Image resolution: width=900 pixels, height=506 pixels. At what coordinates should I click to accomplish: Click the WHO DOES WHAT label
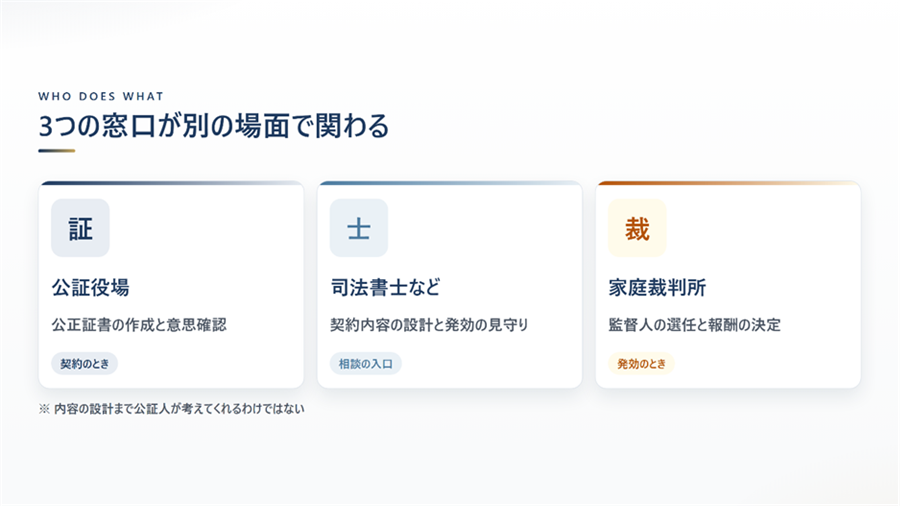pyautogui.click(x=101, y=96)
